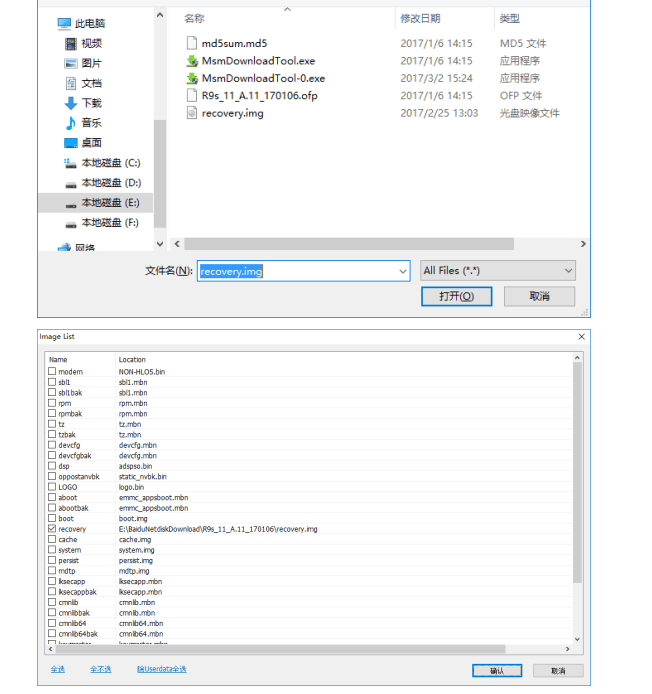Select 本地磁盘 (E:) in navigation tree

(x=110, y=203)
